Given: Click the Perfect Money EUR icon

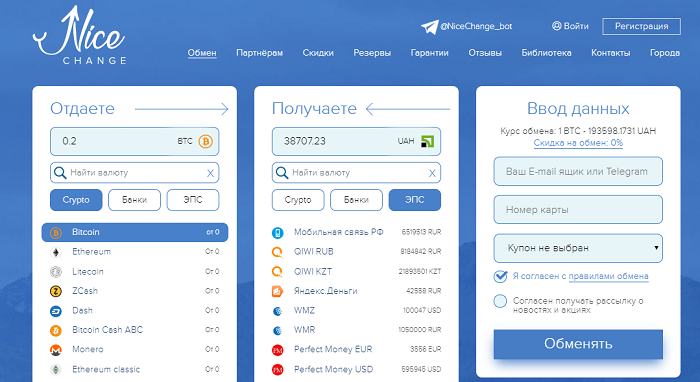Looking at the screenshot, I should point(278,350).
